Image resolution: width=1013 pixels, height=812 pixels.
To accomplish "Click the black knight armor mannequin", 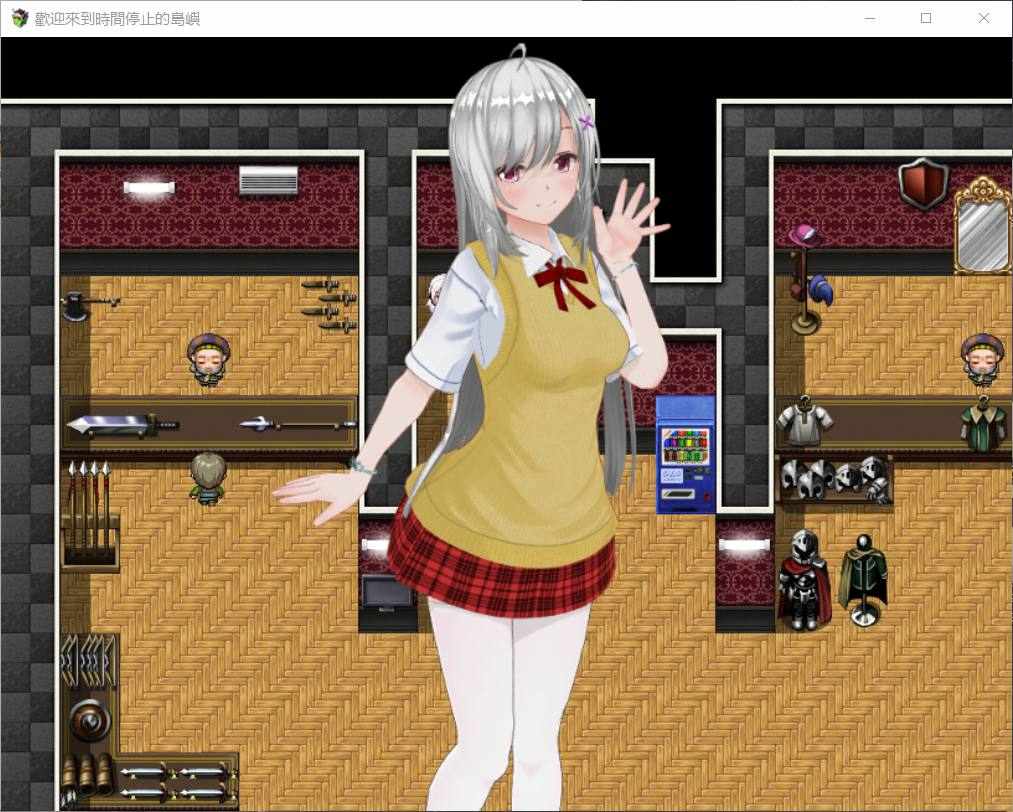I will 804,579.
